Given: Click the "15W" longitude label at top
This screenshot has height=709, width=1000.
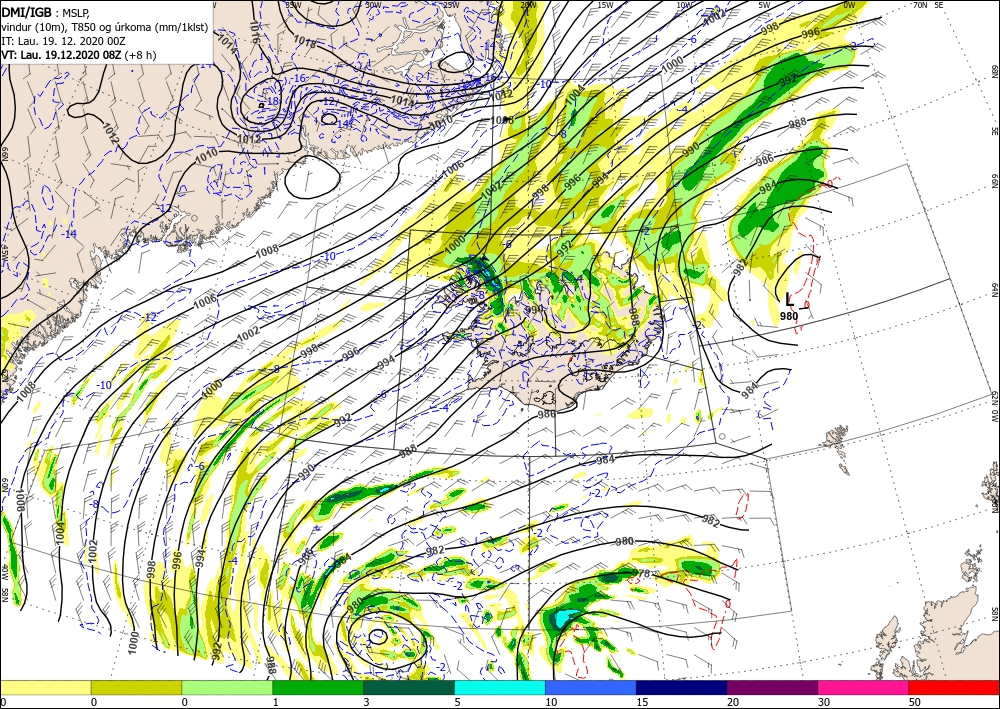Looking at the screenshot, I should click(x=606, y=4).
